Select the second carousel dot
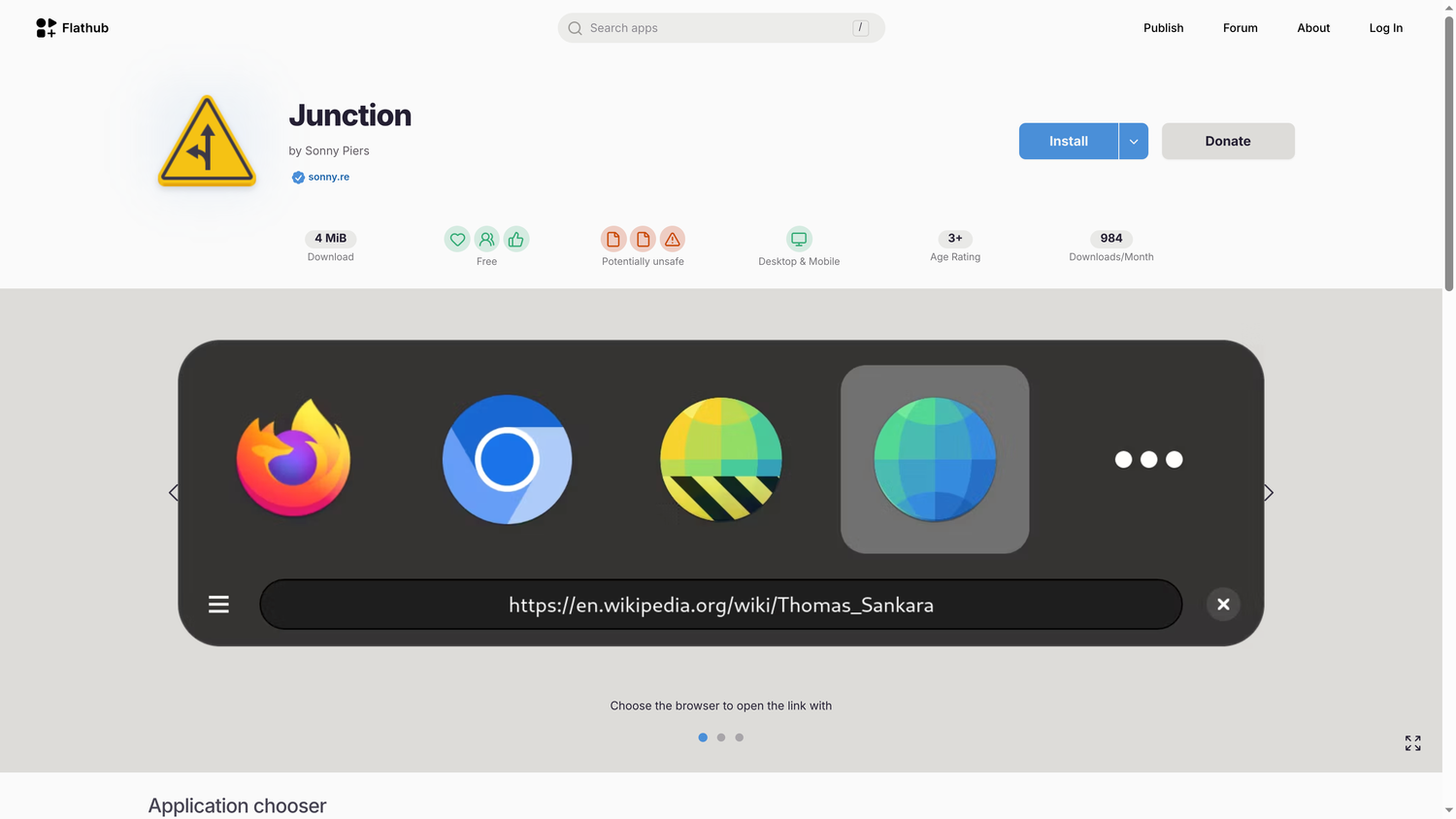Viewport: 1456px width, 819px height. (721, 737)
